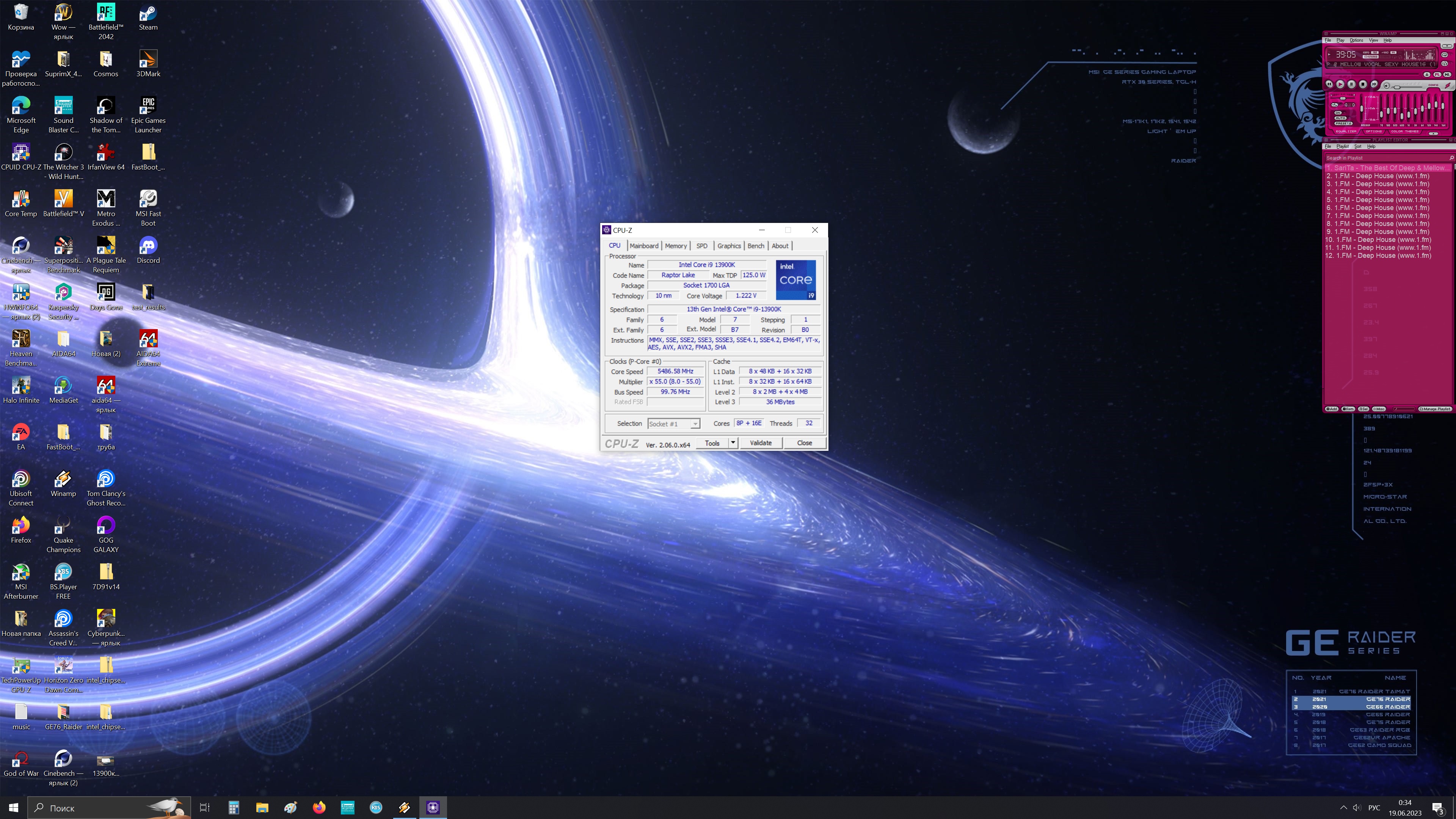Click the Manage Playlist button

click(x=1435, y=409)
